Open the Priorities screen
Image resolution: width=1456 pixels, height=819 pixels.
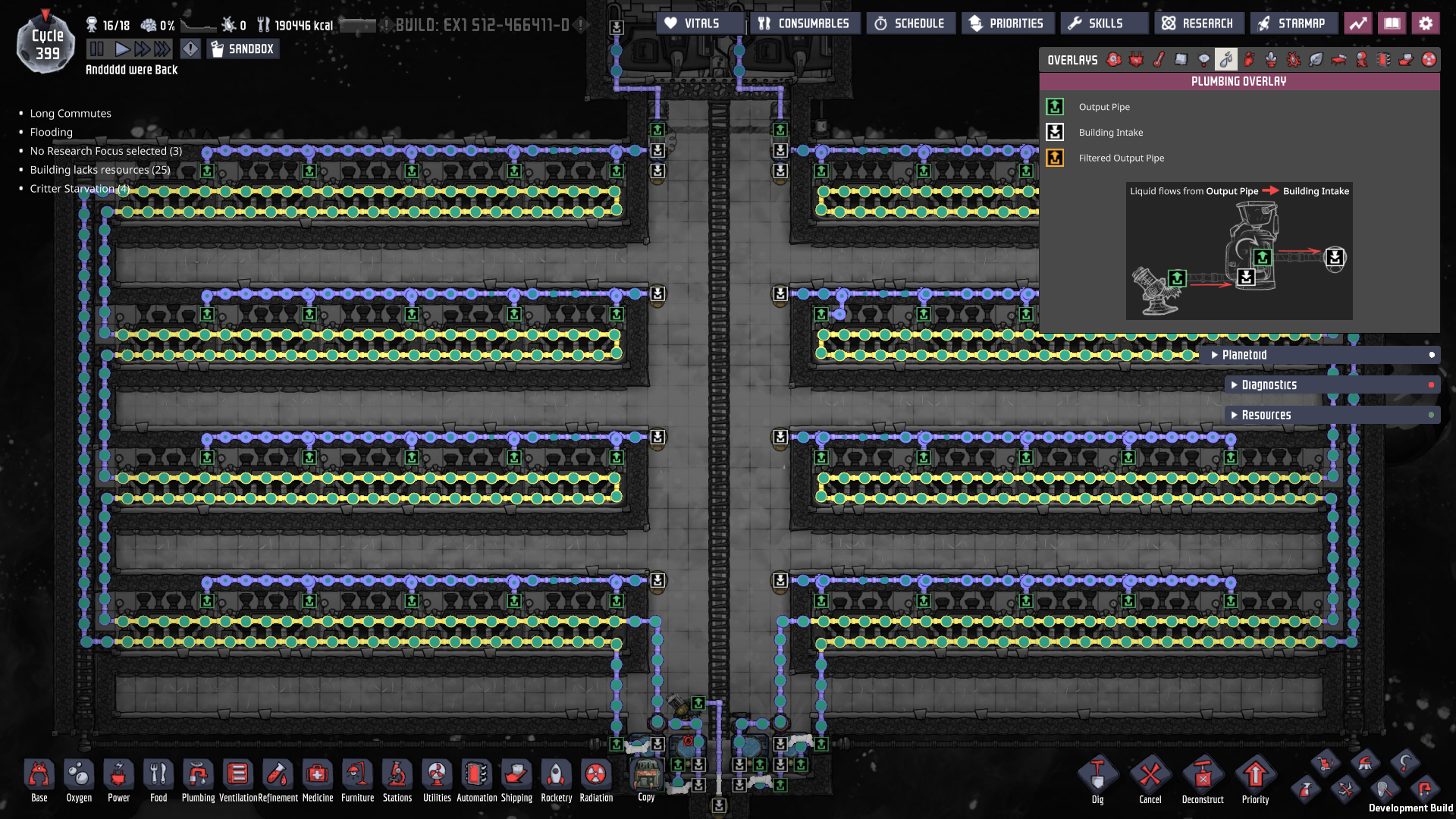1007,24
